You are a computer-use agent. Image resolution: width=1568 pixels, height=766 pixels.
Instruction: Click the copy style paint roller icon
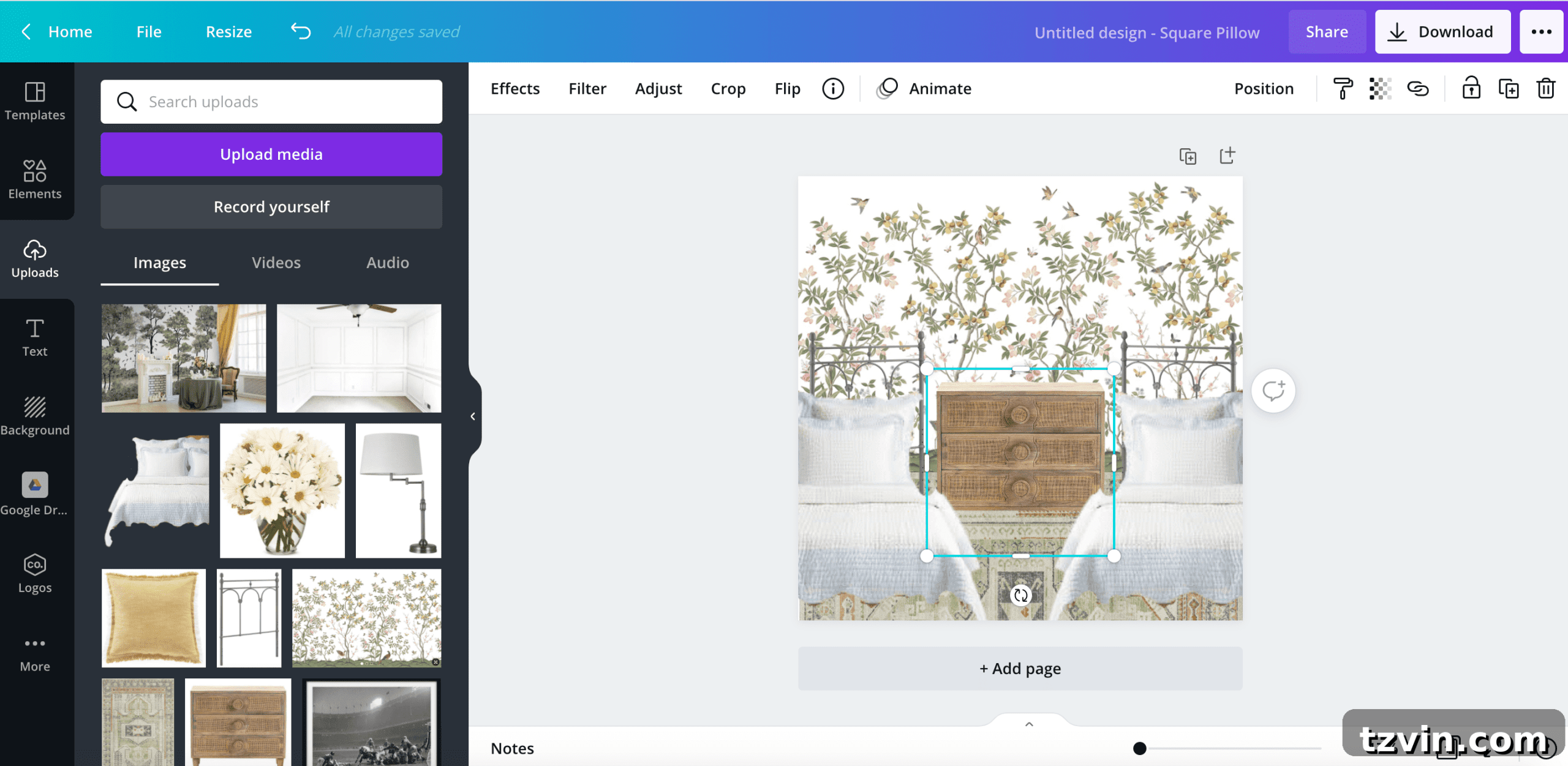[x=1343, y=89]
